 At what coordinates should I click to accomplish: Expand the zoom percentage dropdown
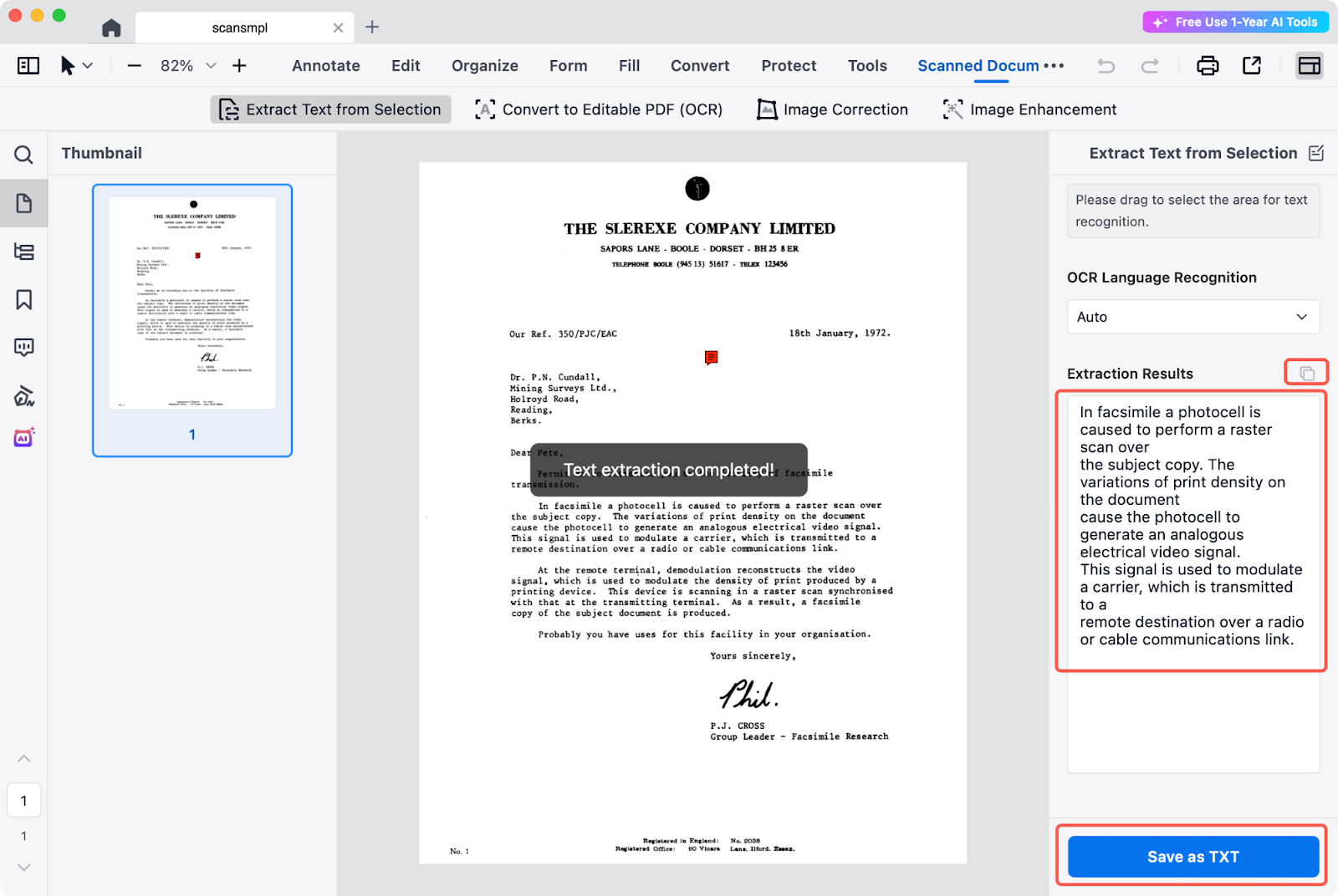tap(211, 66)
